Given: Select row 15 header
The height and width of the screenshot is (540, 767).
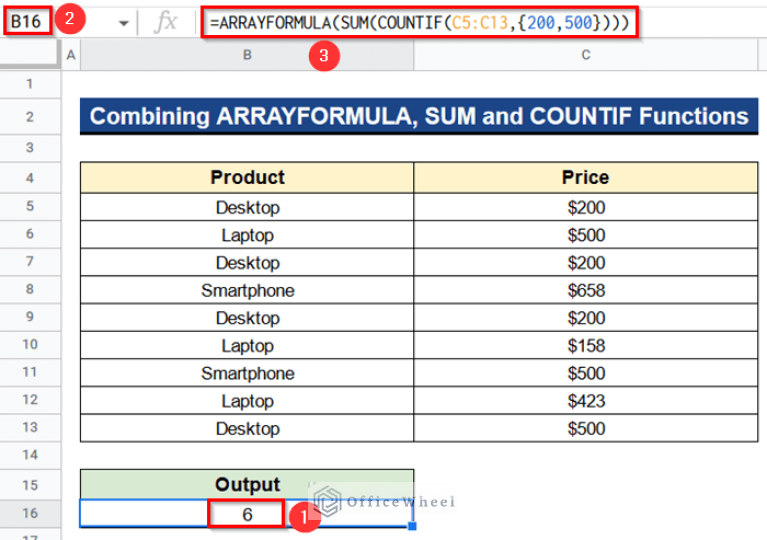Looking at the screenshot, I should (x=30, y=485).
